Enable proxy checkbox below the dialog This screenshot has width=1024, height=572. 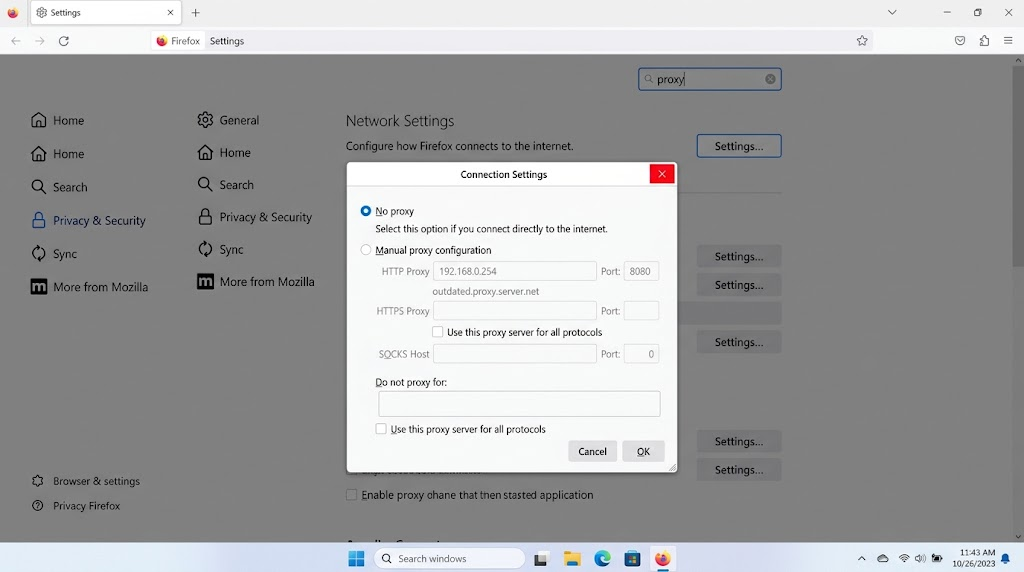coord(351,495)
